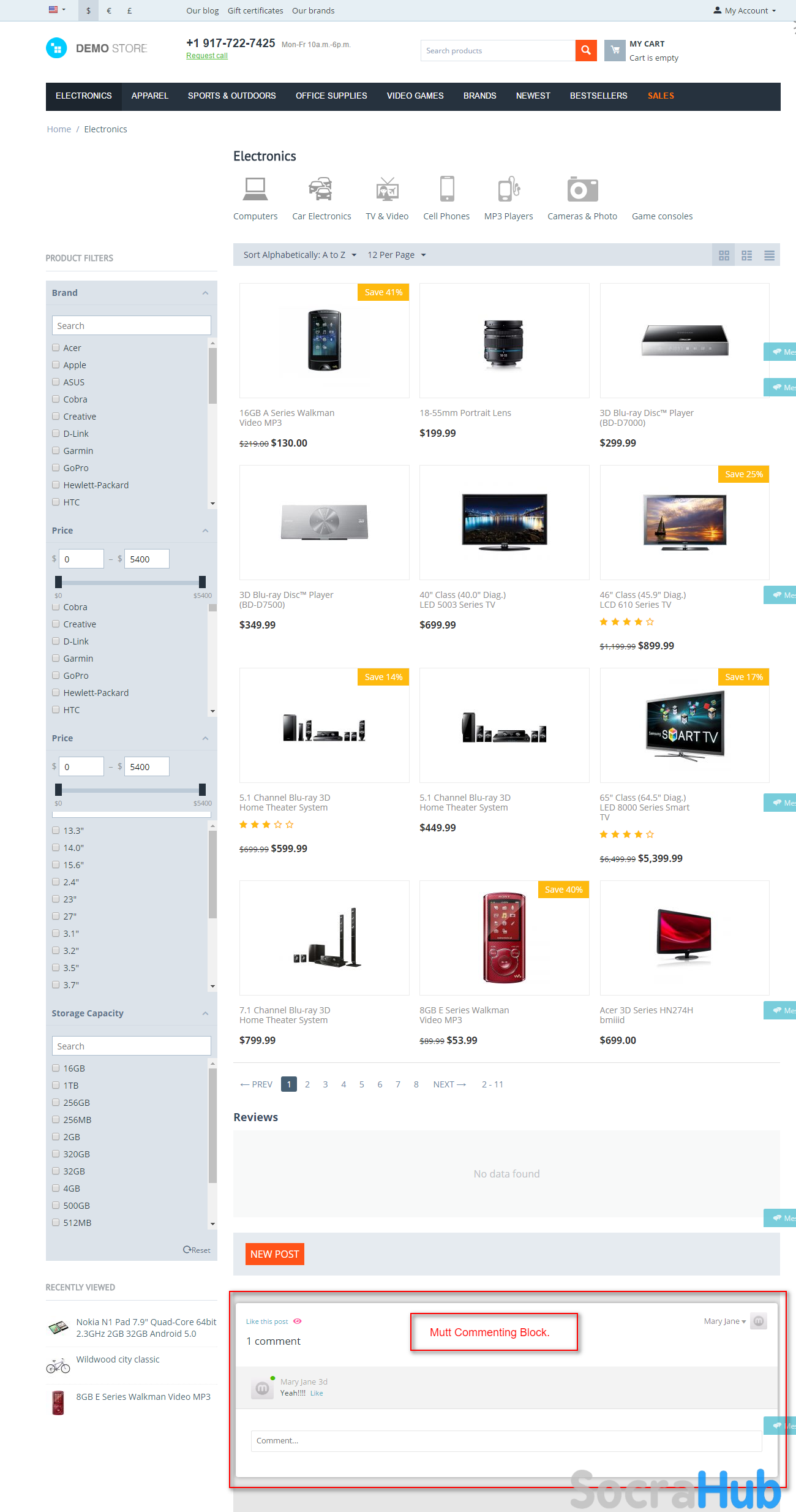Open the Cell Phones category icon
Viewport: 796px width, 1512px height.
446,189
